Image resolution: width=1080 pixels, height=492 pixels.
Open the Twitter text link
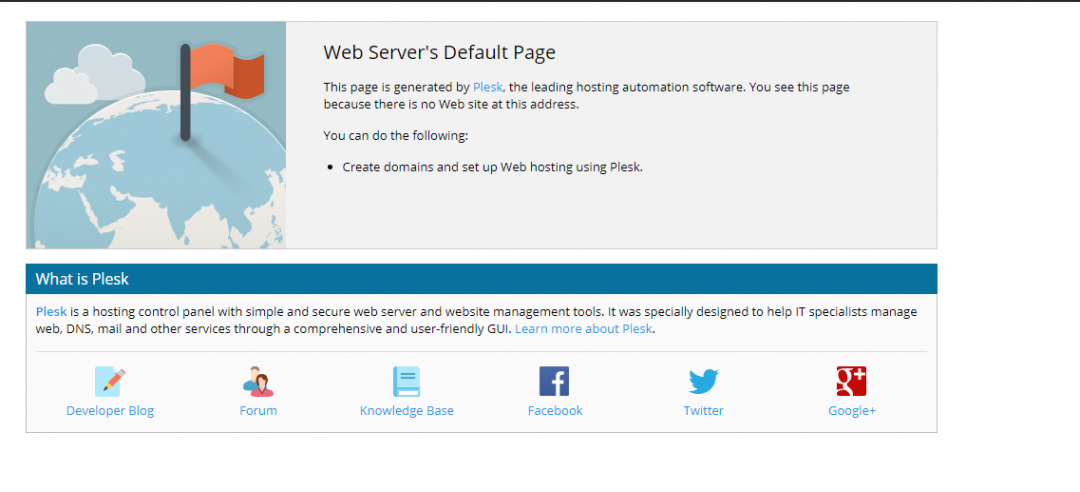(x=703, y=411)
